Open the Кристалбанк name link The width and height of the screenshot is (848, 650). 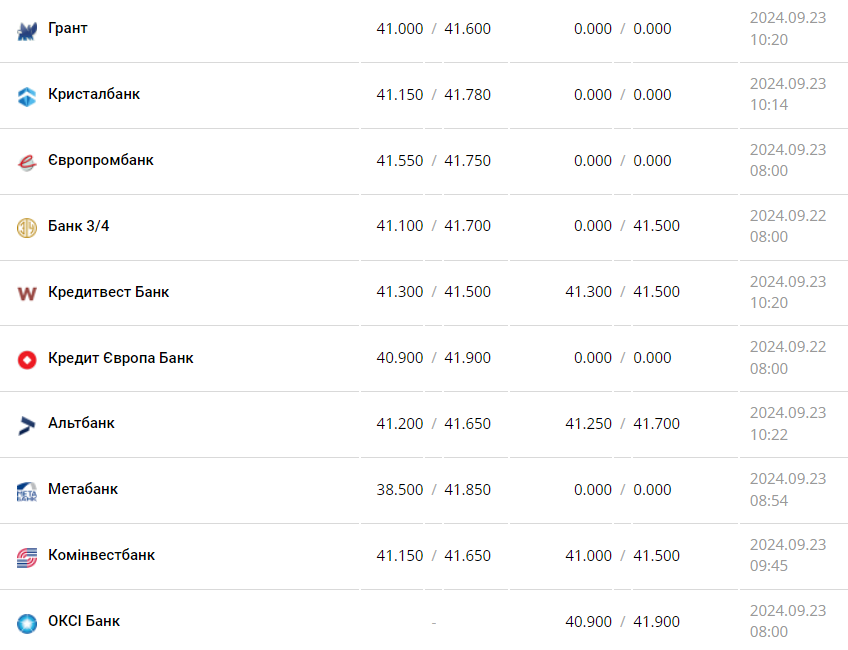94,94
